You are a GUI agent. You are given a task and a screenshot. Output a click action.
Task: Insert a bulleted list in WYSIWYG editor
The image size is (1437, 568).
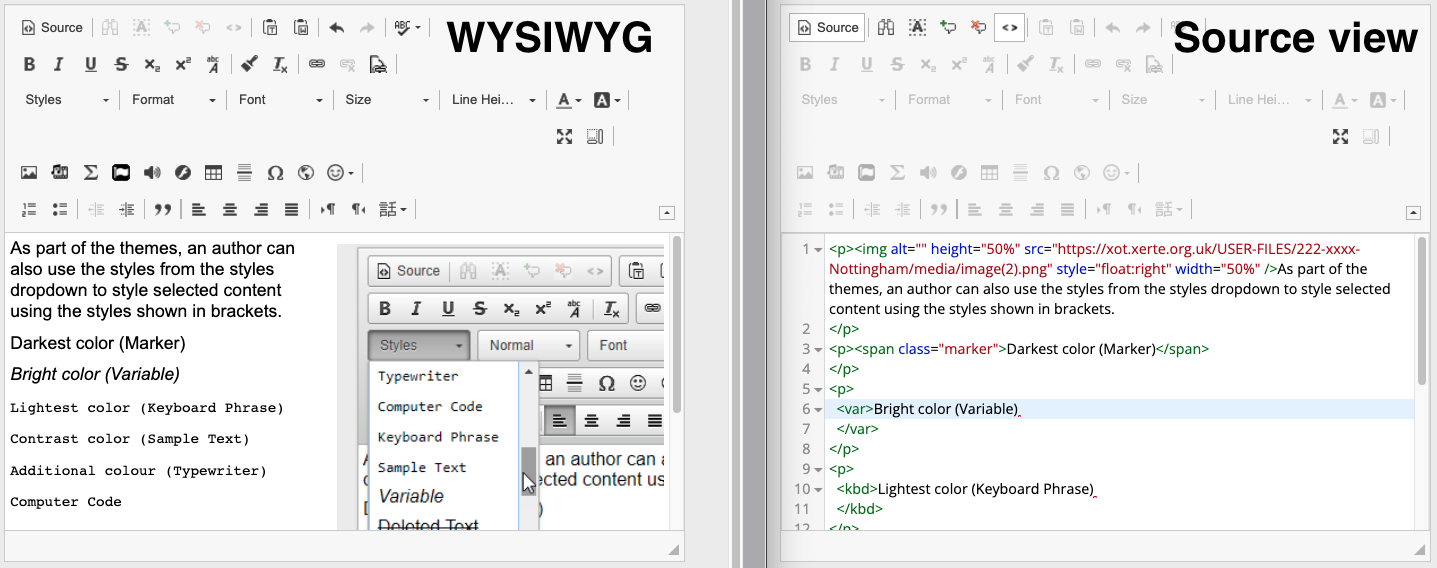pyautogui.click(x=59, y=210)
